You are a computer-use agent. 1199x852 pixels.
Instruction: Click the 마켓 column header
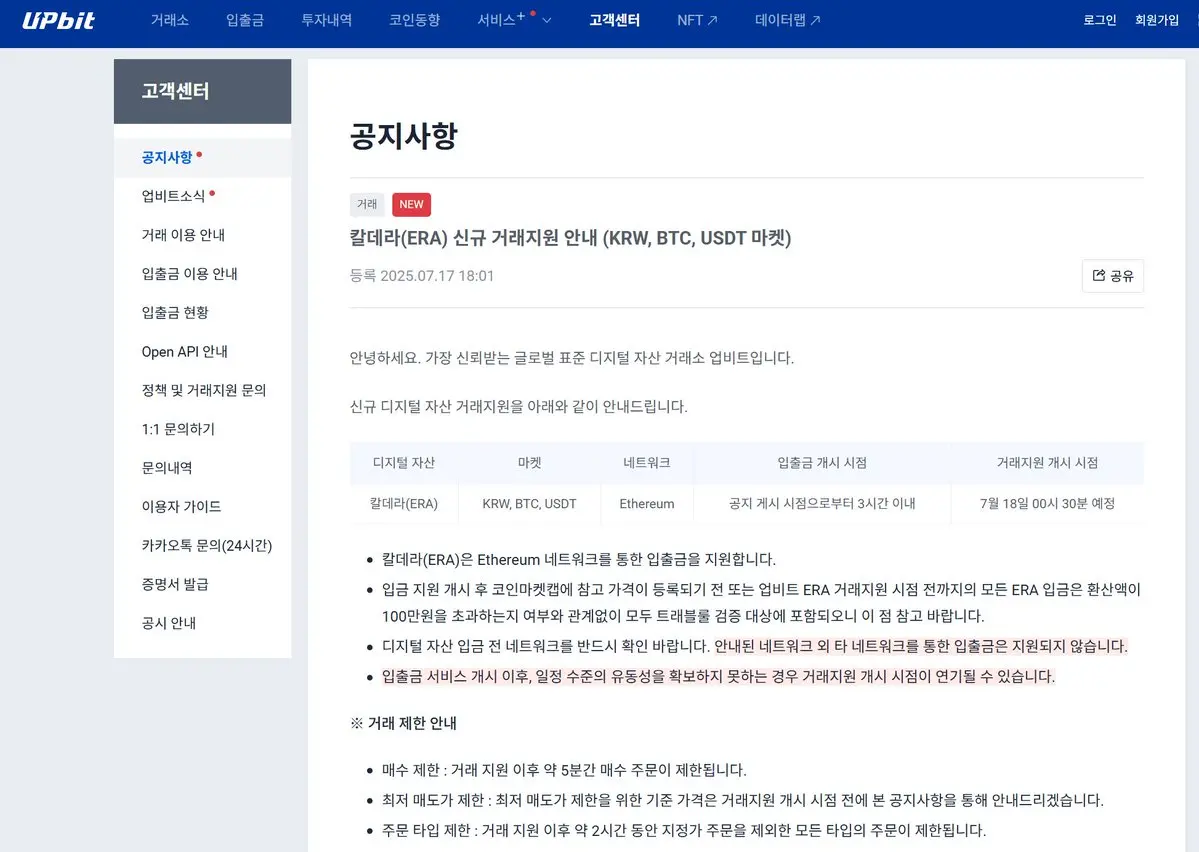click(x=529, y=463)
